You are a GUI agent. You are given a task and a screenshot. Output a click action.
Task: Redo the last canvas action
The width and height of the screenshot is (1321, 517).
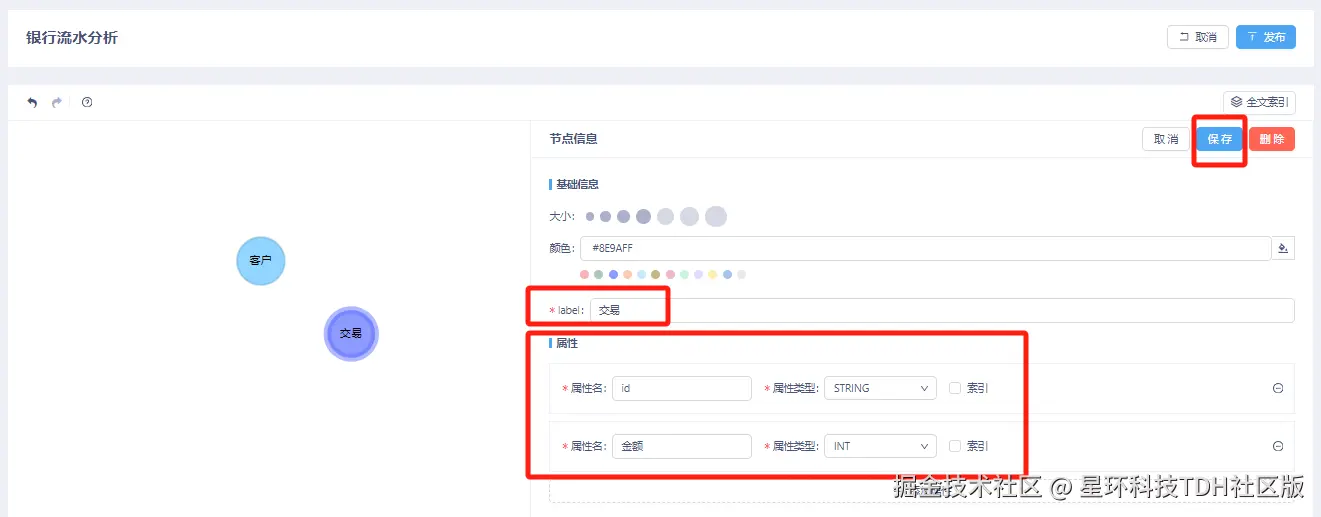click(x=57, y=102)
